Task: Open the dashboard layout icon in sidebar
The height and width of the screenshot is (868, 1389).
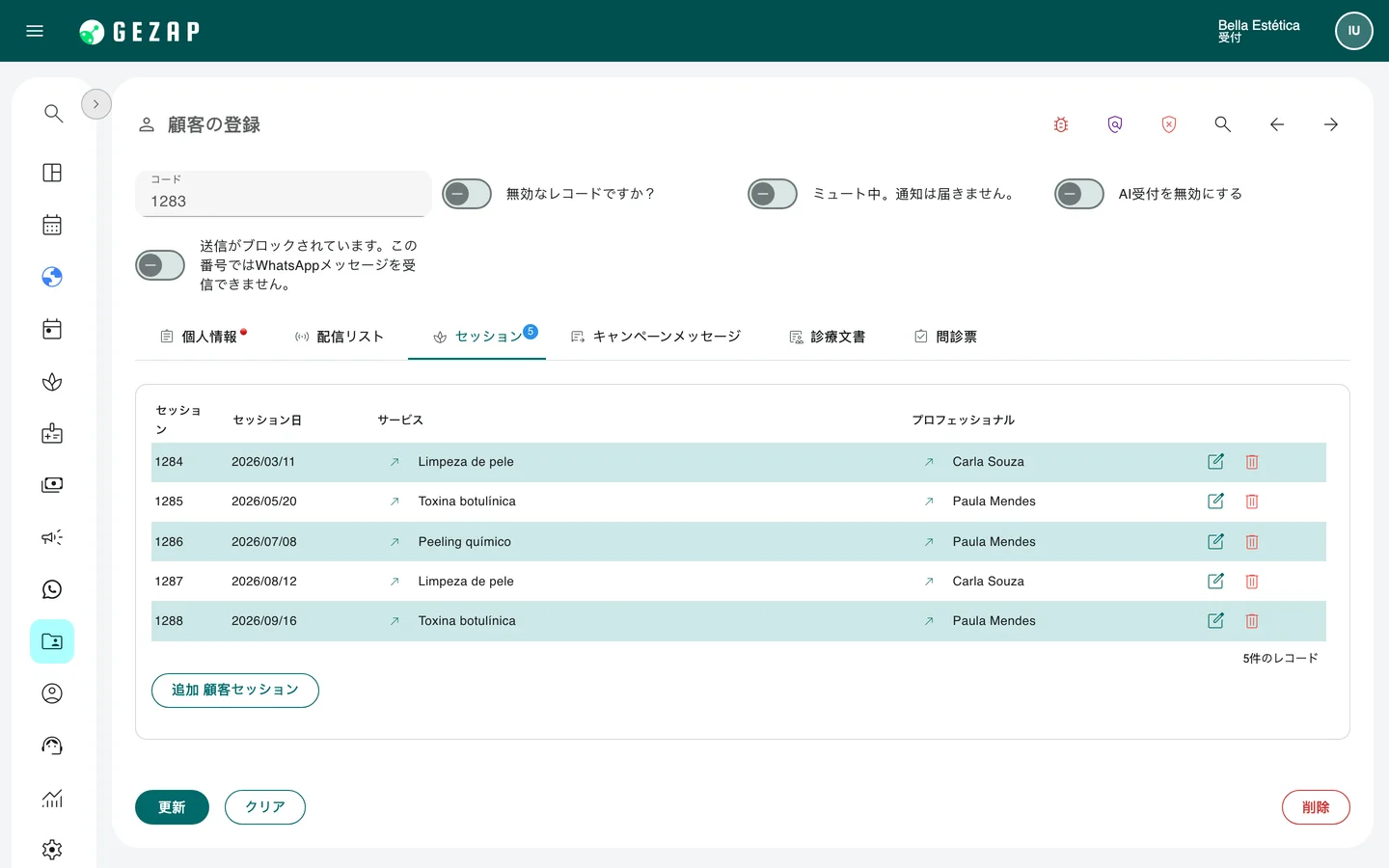Action: click(52, 173)
